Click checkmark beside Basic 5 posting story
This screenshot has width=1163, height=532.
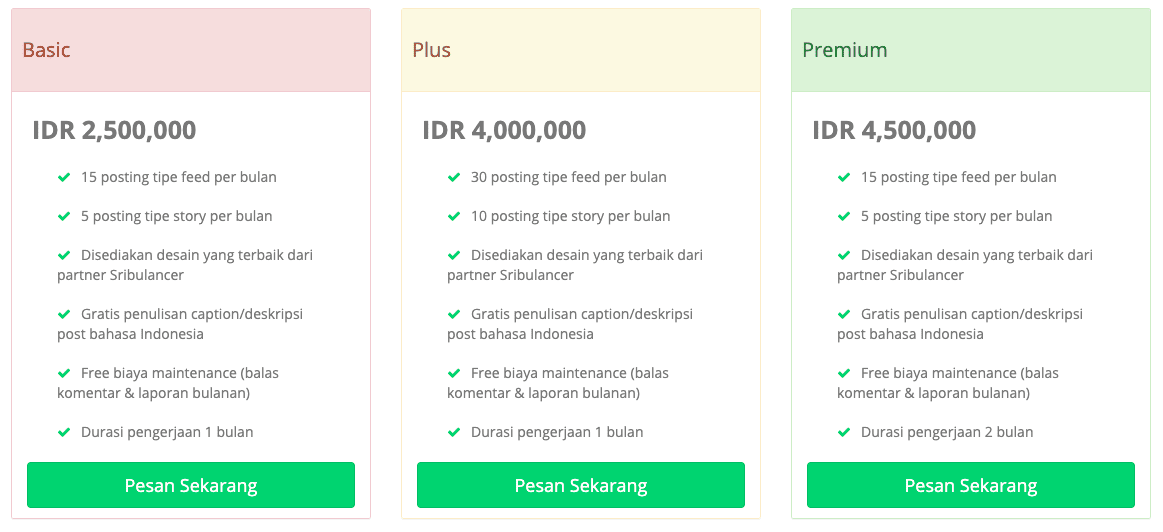coord(64,216)
